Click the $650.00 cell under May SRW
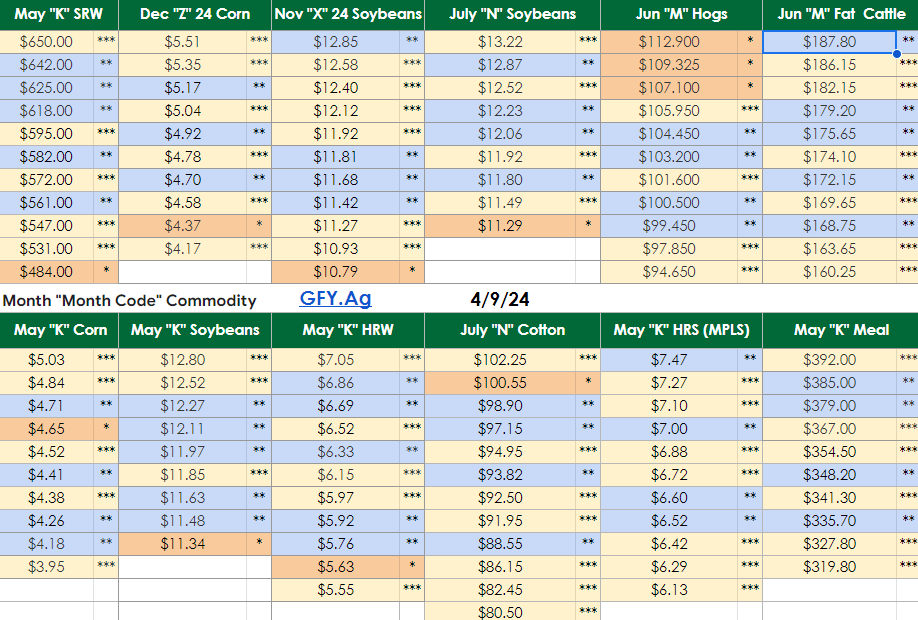The image size is (918, 620). (47, 42)
